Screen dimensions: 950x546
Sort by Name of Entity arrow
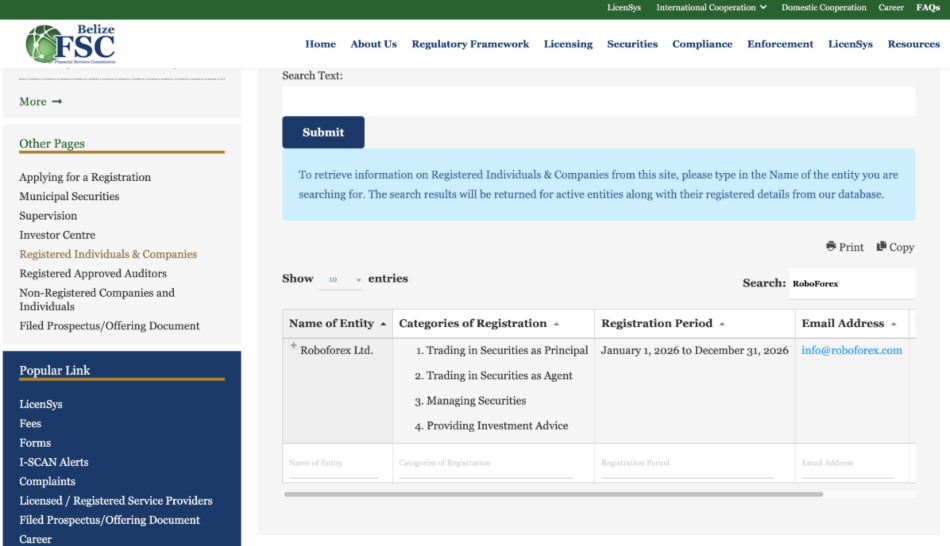pos(383,324)
